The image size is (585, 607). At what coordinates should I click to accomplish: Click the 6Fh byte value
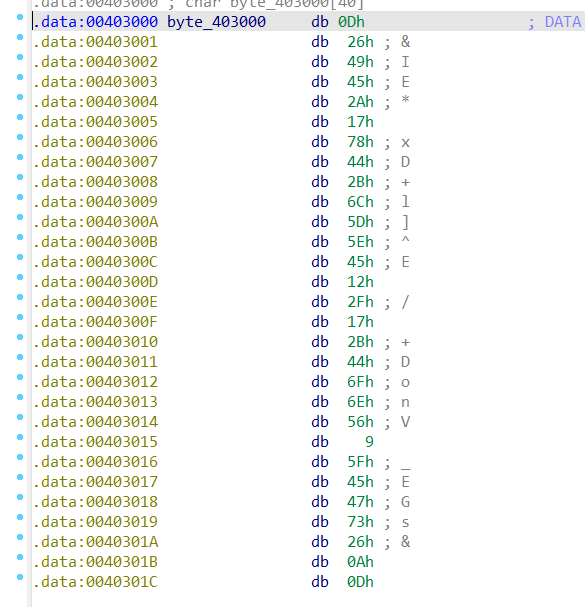pyautogui.click(x=360, y=382)
